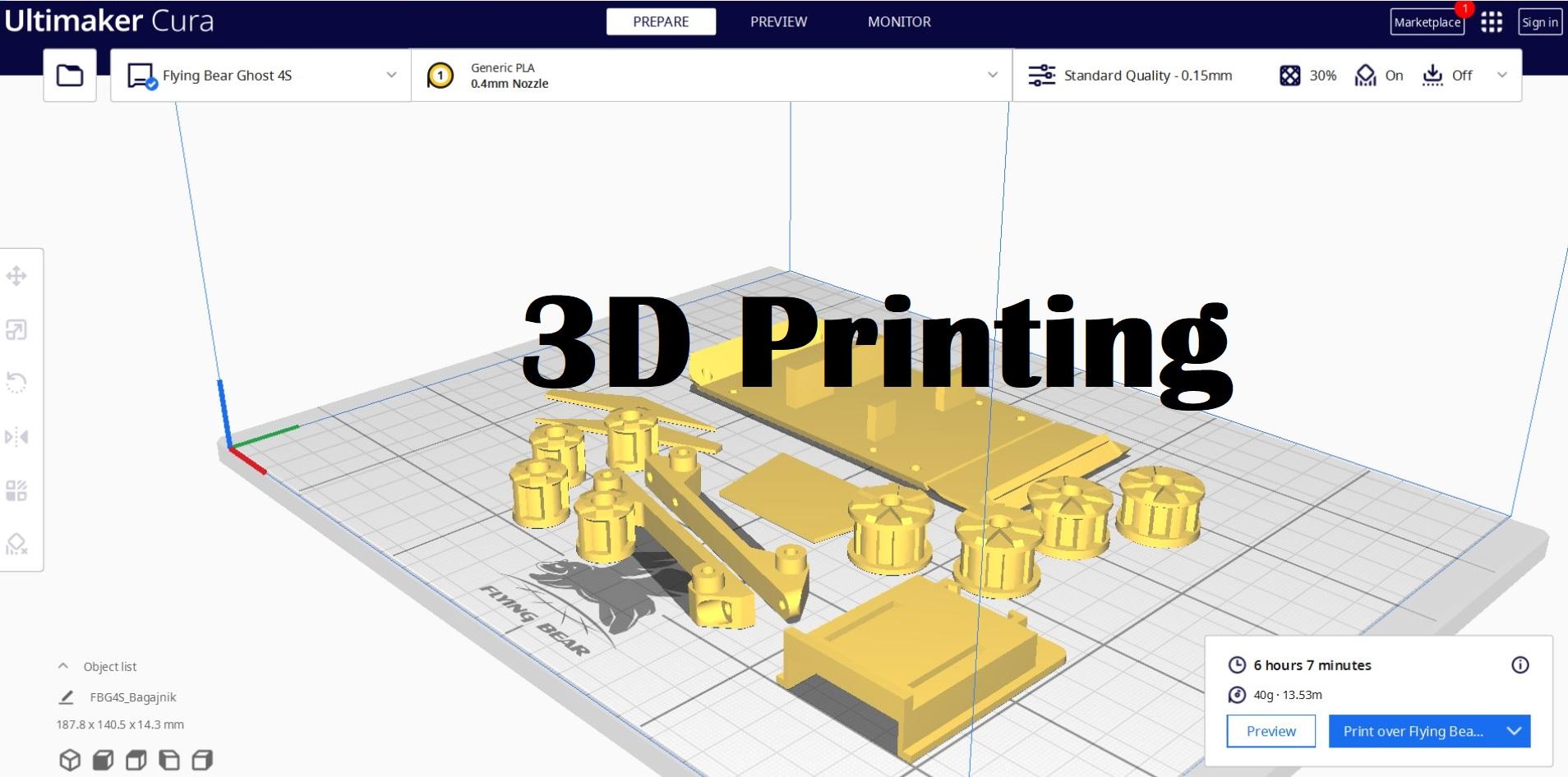This screenshot has width=1568, height=777.
Task: Switch to left side view cube icon
Action: pyautogui.click(x=169, y=760)
